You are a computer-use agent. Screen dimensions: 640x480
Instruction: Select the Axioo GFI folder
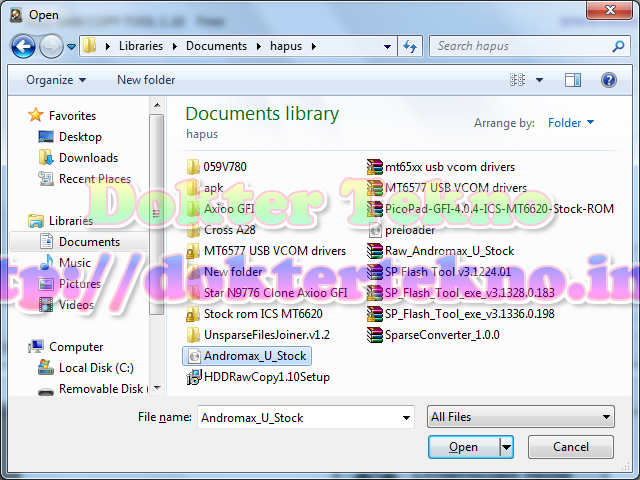[220, 209]
